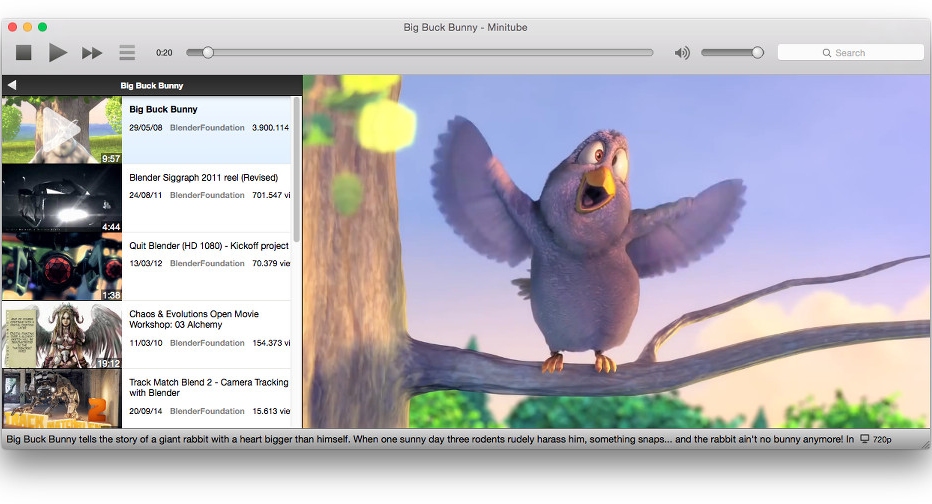Click the 0:20 elapsed time label
Screen dimensions: 932x504
pyautogui.click(x=164, y=53)
